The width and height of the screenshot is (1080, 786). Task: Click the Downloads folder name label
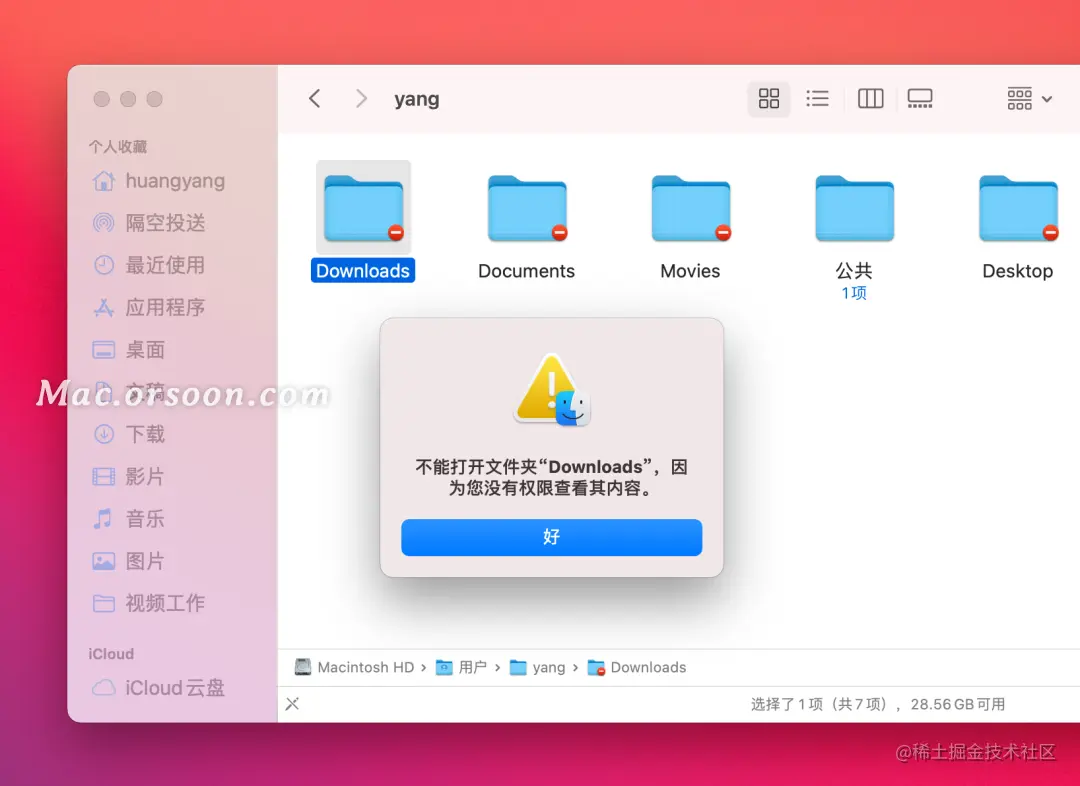(x=363, y=271)
